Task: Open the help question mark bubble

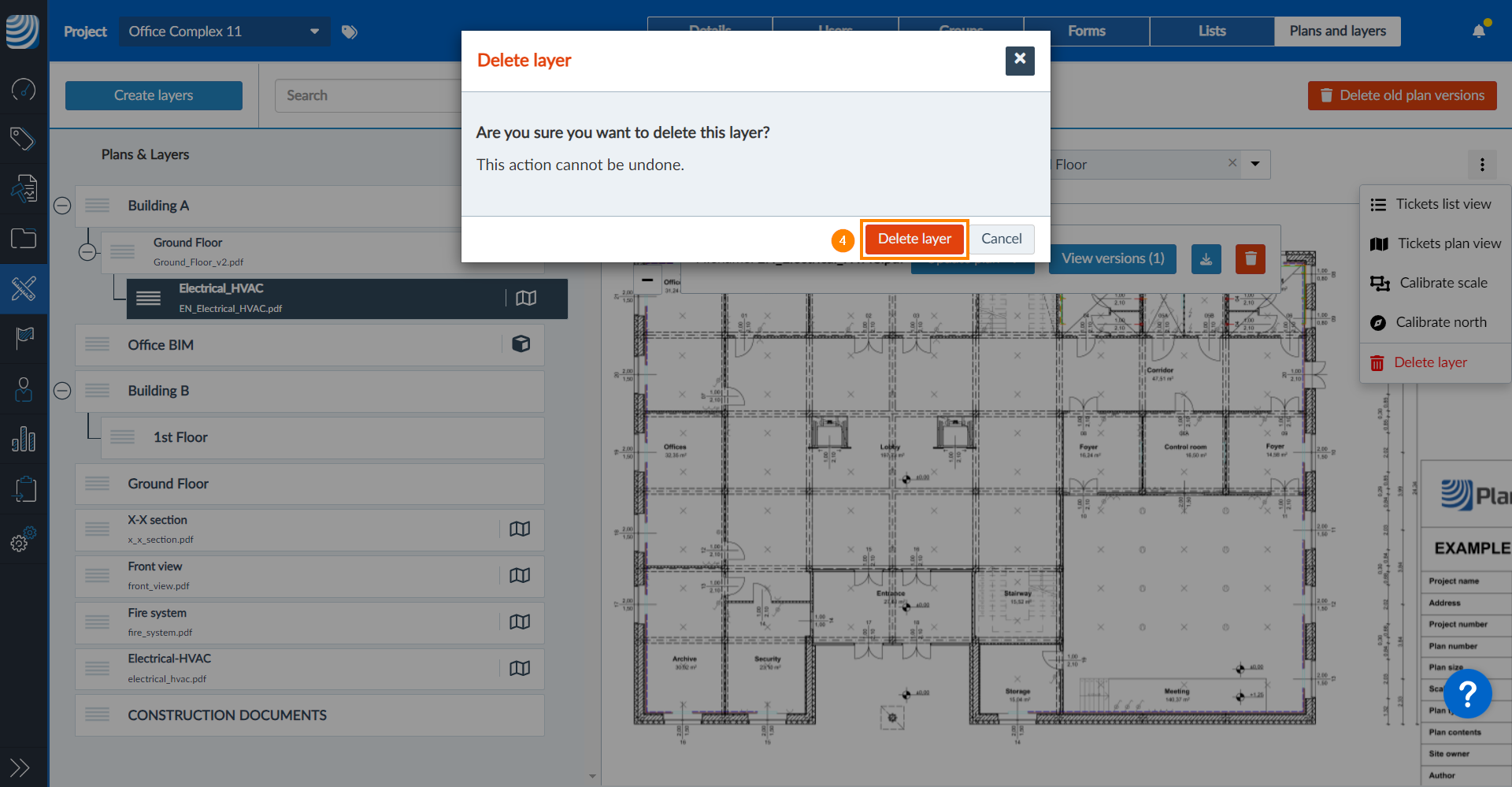Action: (1467, 694)
